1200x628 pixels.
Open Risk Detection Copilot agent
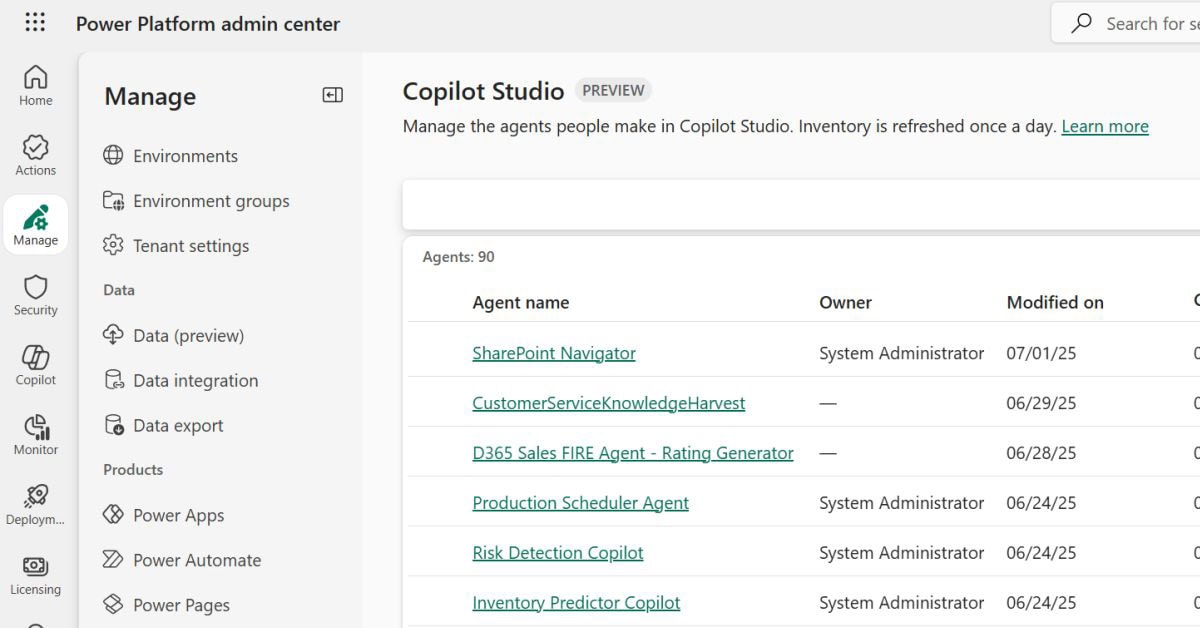(558, 553)
